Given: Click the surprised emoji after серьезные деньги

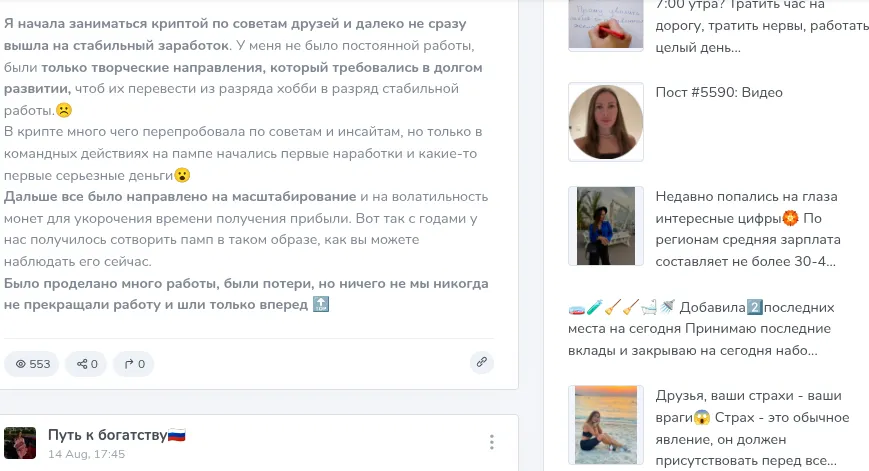Looking at the screenshot, I should tap(182, 175).
